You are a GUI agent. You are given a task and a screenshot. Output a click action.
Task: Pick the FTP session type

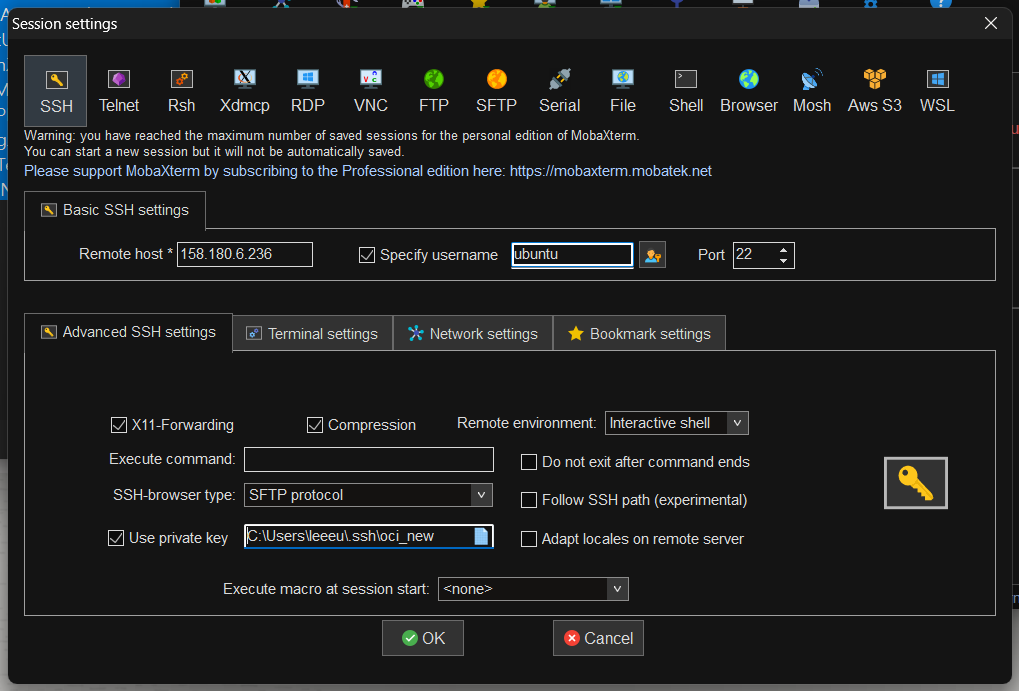coord(433,91)
